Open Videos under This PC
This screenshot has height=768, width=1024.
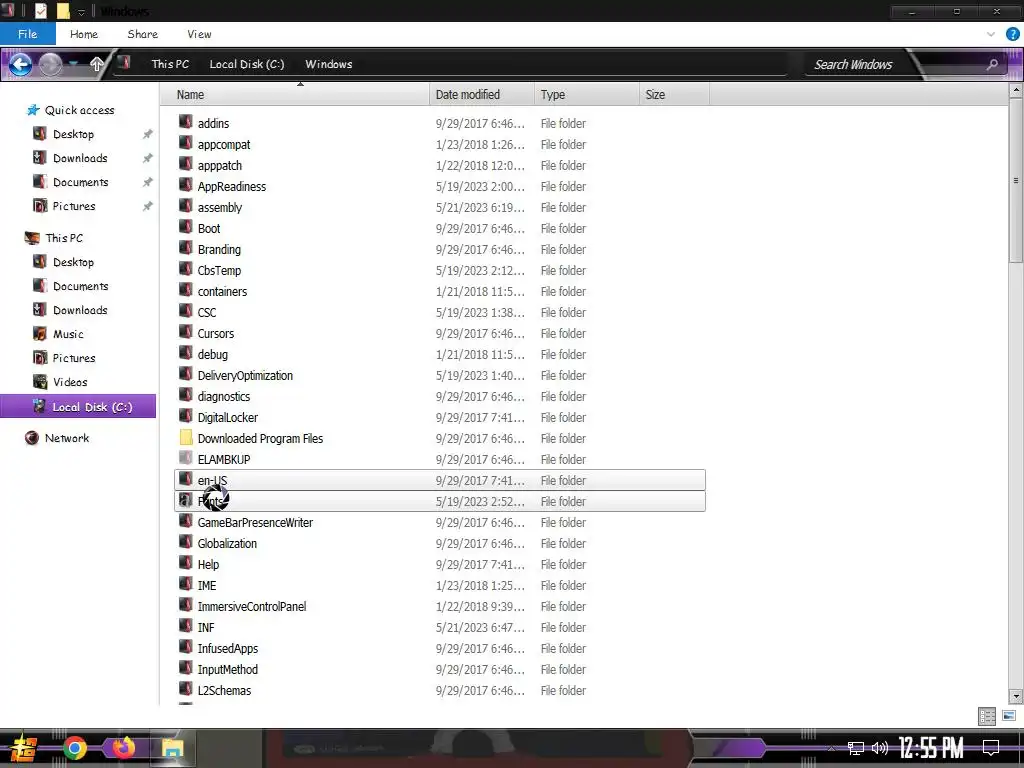70,382
